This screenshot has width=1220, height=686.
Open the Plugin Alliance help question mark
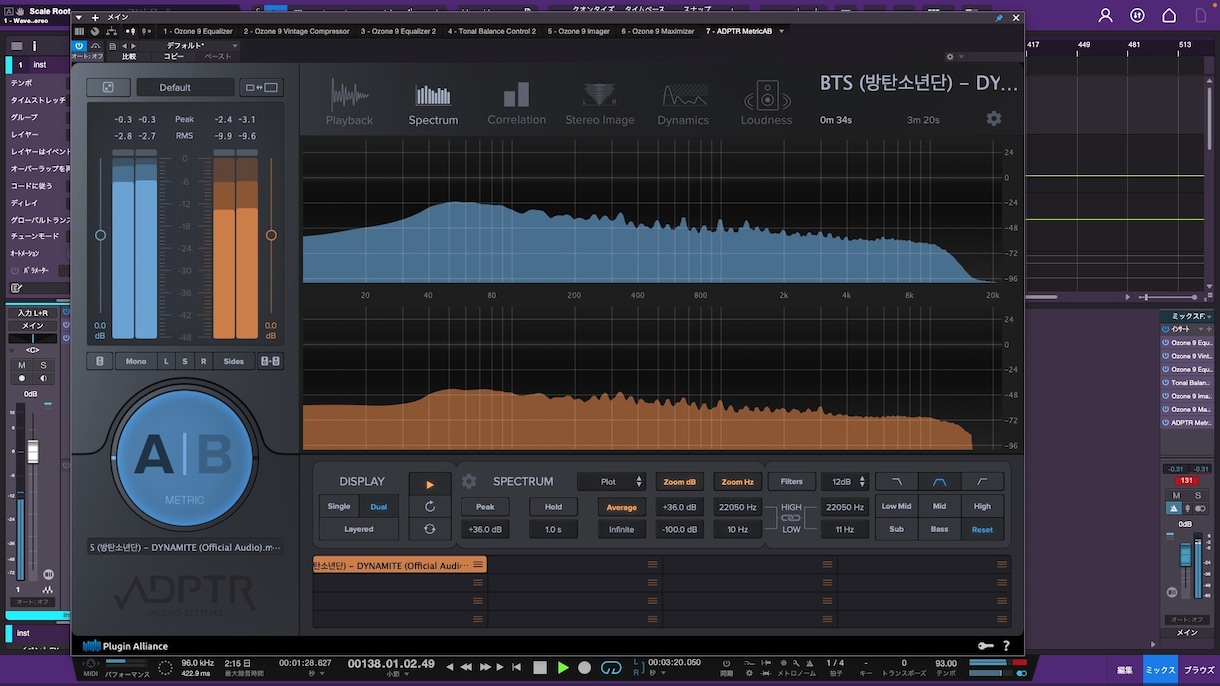click(x=1007, y=646)
